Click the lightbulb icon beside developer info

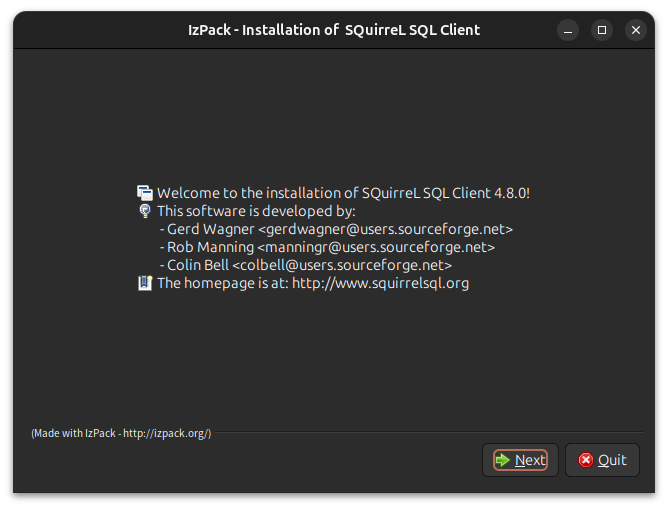pyautogui.click(x=145, y=211)
